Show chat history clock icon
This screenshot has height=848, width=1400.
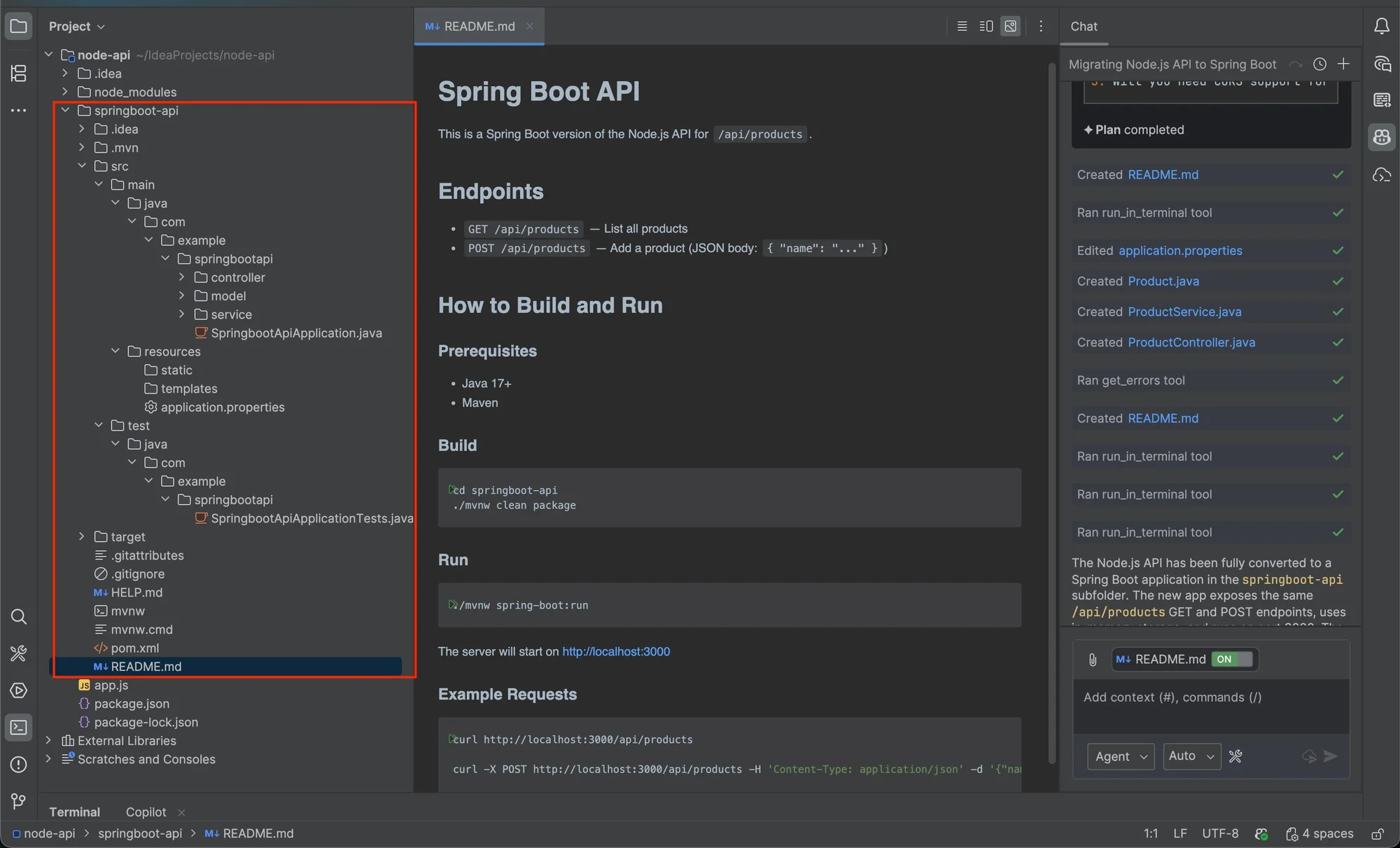(1319, 64)
